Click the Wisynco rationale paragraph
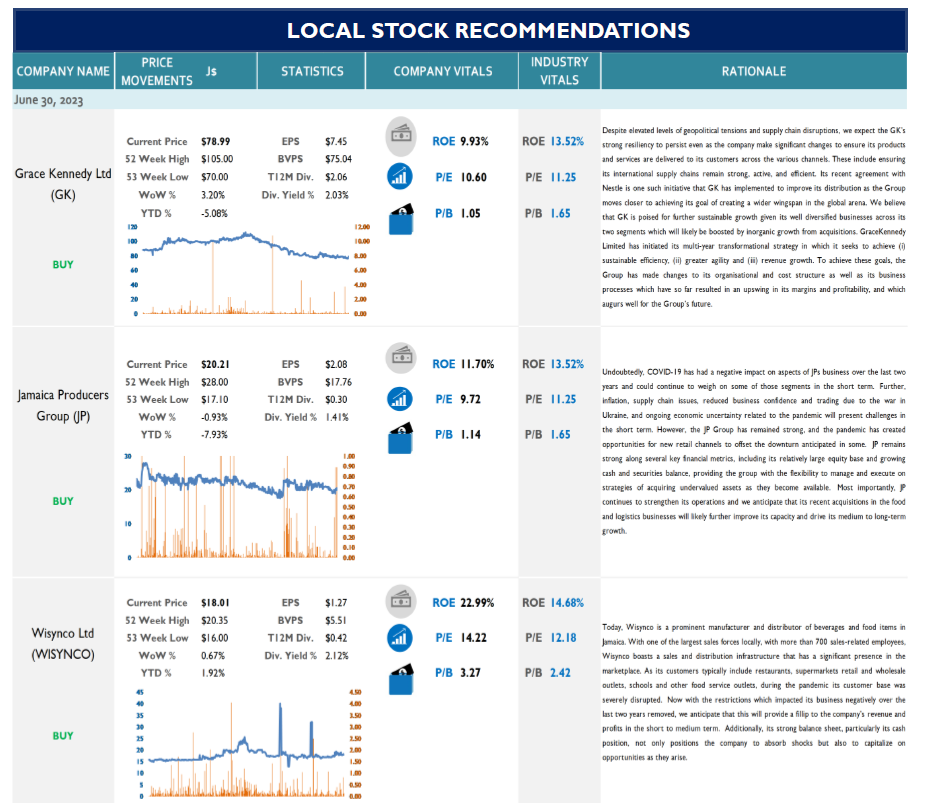This screenshot has height=803, width=934. (754, 692)
